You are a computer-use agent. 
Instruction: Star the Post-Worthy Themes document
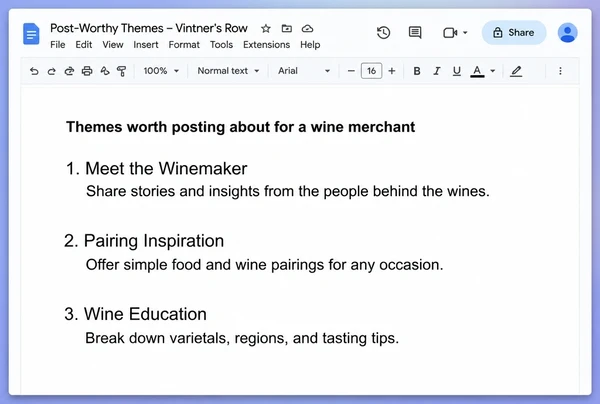pos(266,29)
